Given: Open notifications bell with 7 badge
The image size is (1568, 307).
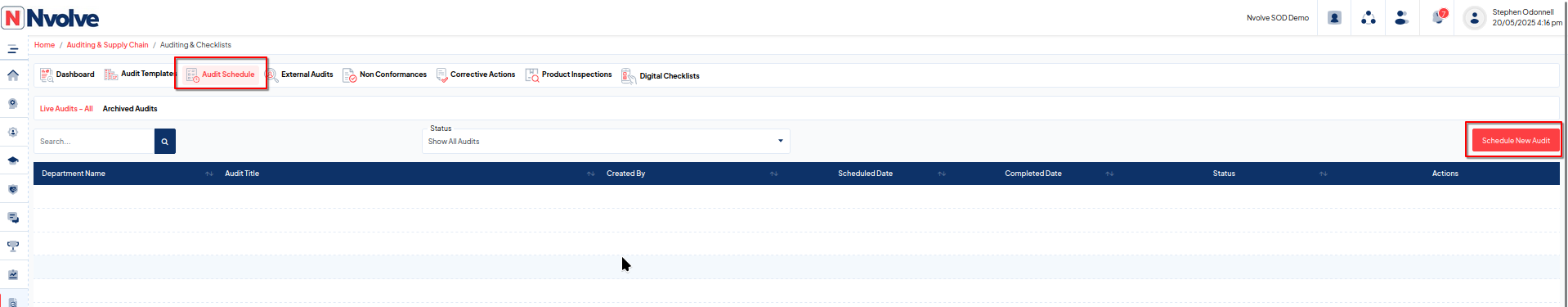Looking at the screenshot, I should click(x=1439, y=16).
